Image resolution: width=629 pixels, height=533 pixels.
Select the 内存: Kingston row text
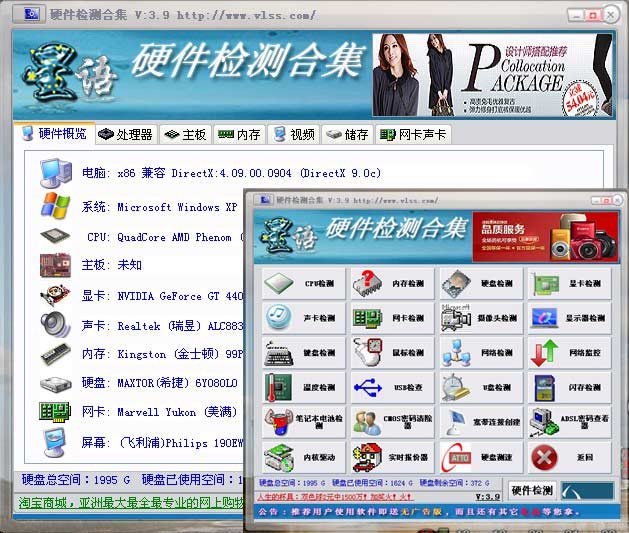tap(162, 354)
